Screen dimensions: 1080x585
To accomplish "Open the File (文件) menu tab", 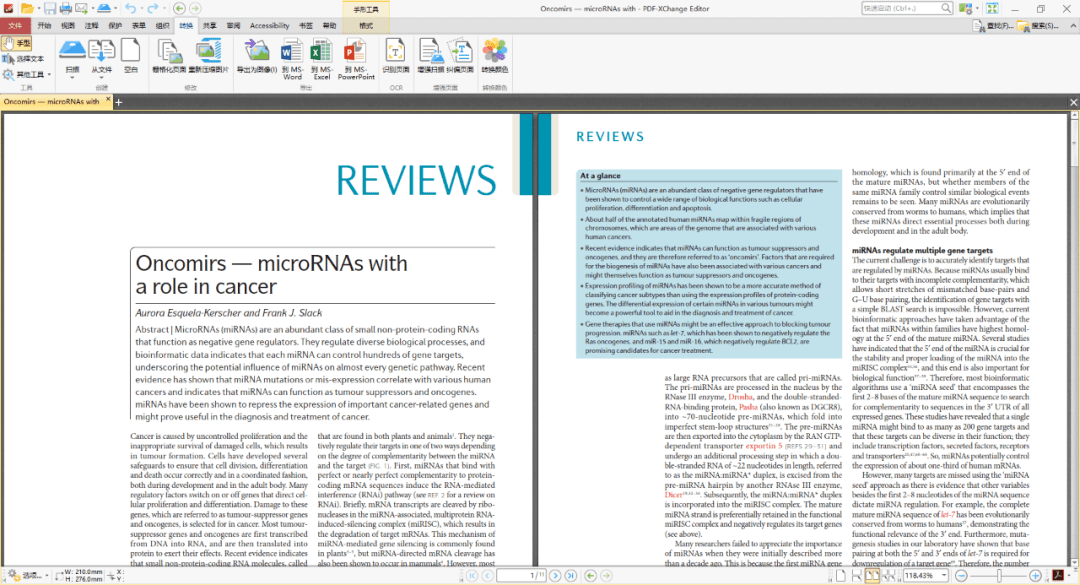I will tap(15, 25).
